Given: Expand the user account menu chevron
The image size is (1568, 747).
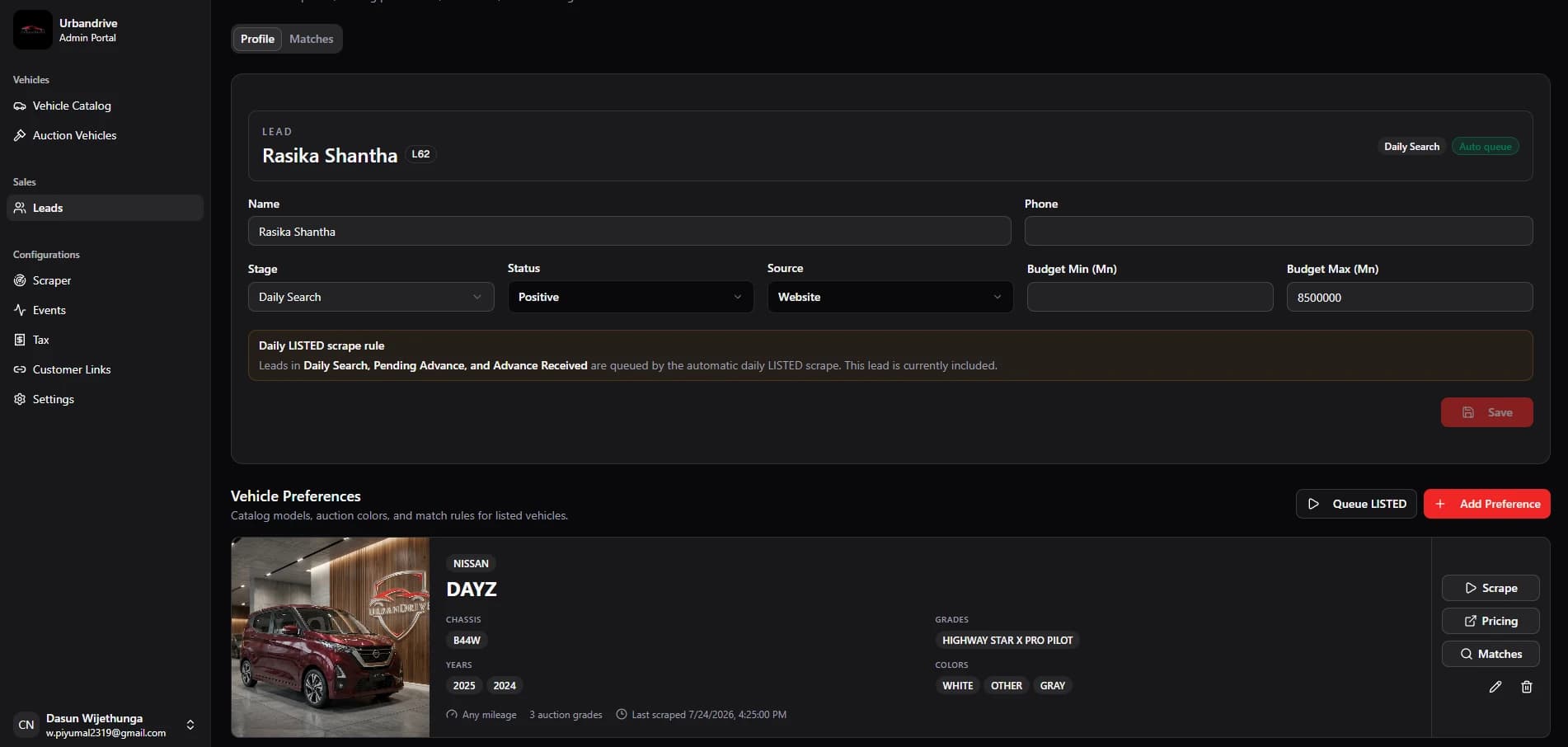Looking at the screenshot, I should click(190, 725).
